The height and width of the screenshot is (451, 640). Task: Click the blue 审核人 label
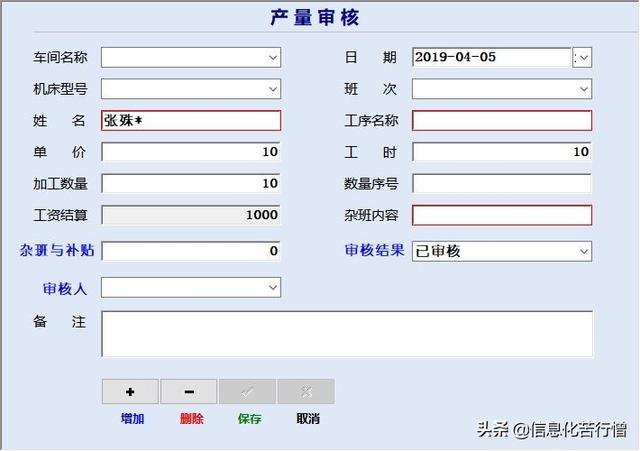coord(65,289)
